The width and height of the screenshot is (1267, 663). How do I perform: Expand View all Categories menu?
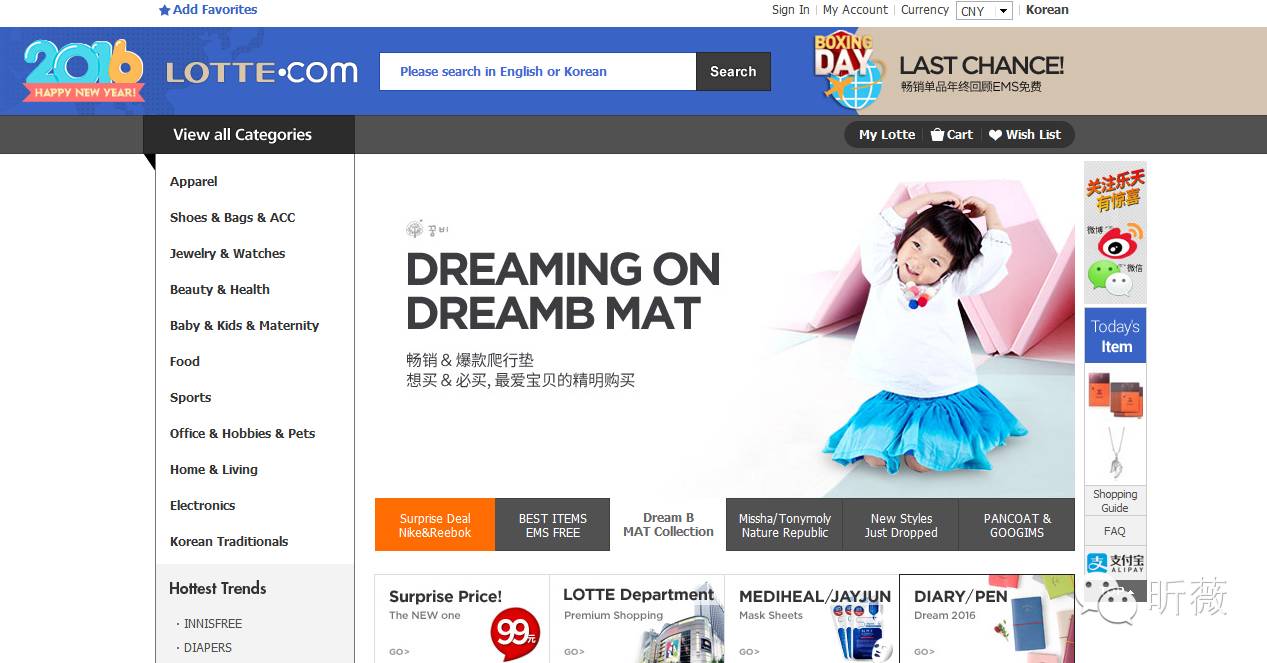click(x=249, y=135)
